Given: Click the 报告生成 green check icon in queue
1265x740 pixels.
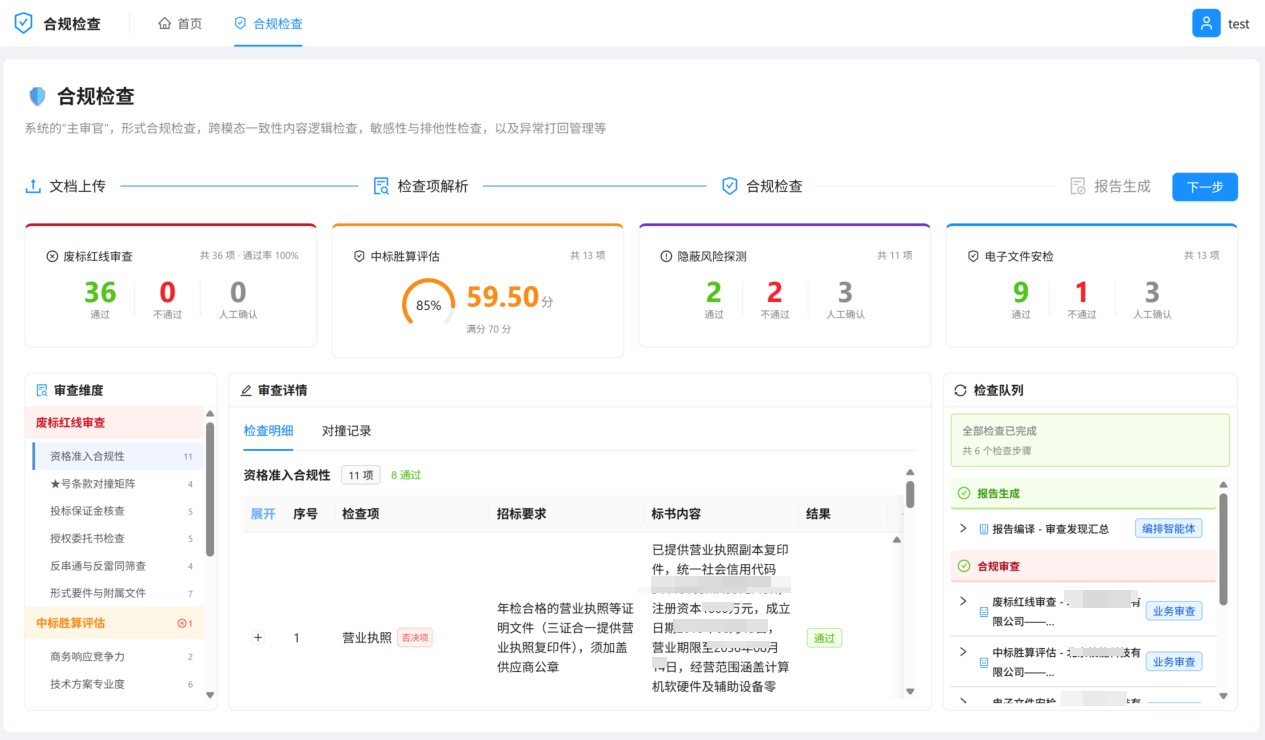Looking at the screenshot, I should [x=964, y=493].
